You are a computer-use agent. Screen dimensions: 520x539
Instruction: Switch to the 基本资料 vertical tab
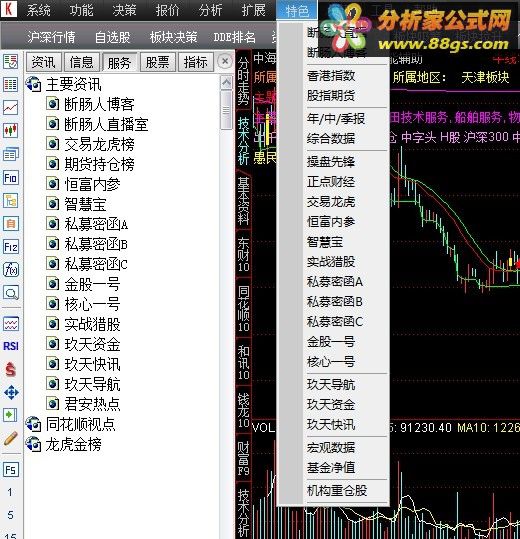point(243,201)
